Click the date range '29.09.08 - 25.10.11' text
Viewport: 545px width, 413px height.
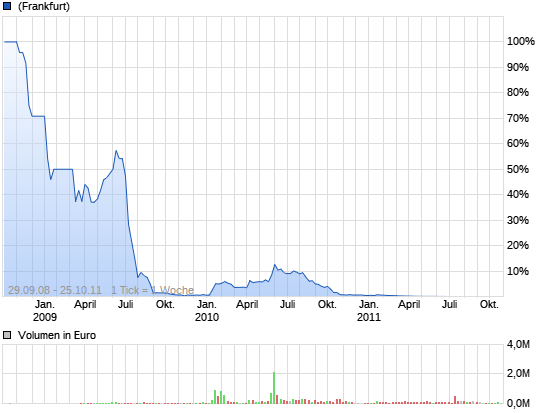[55, 290]
